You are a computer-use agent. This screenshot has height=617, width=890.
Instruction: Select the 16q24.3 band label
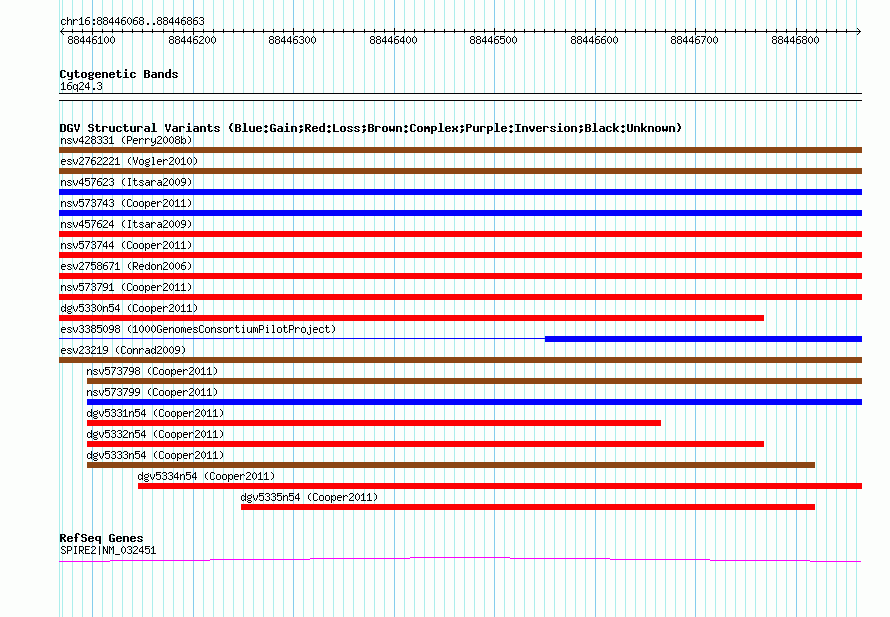81,86
